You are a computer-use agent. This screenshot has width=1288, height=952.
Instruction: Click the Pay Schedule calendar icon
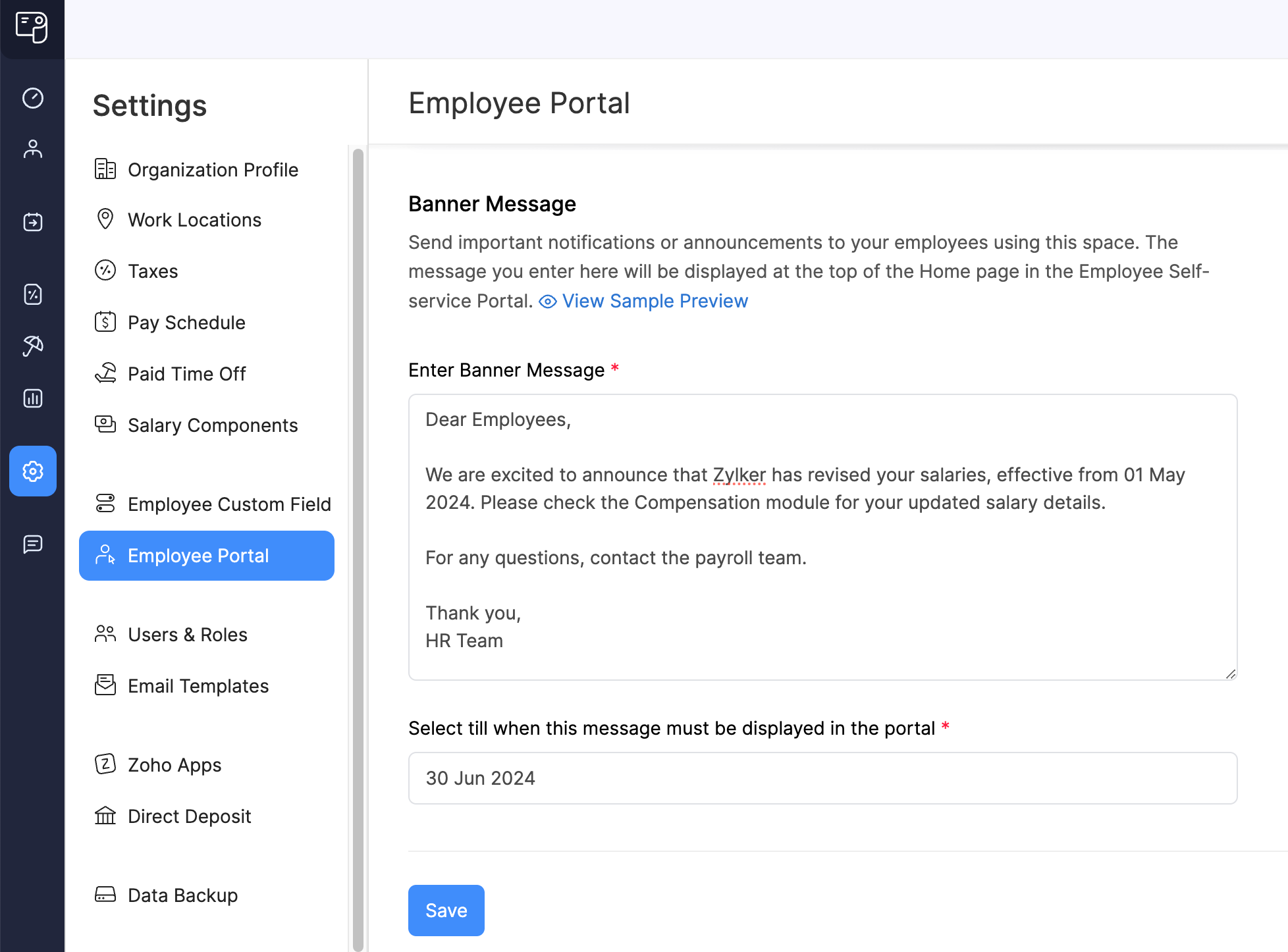[105, 322]
